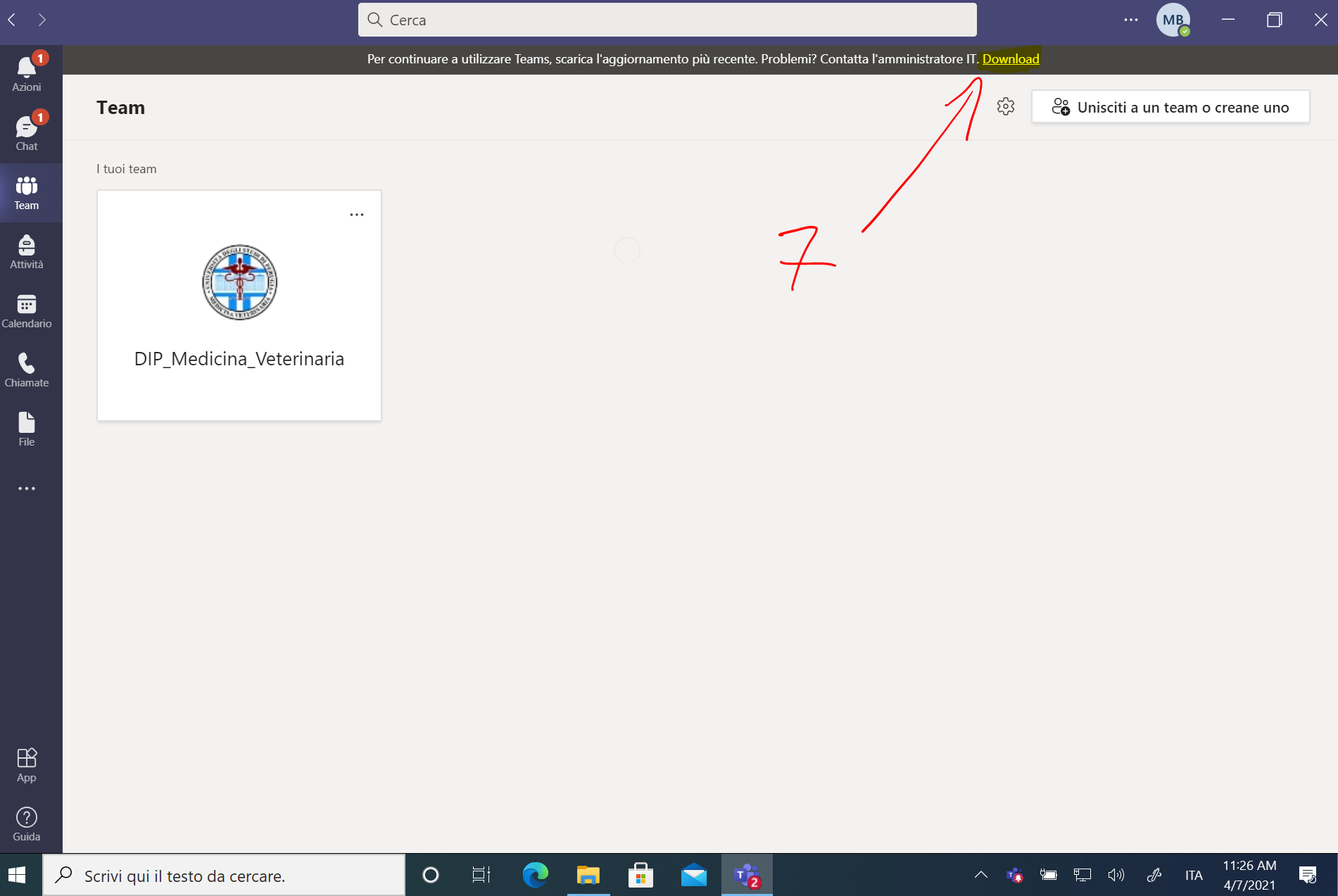1338x896 pixels.
Task: Open the File section
Action: [x=27, y=429]
